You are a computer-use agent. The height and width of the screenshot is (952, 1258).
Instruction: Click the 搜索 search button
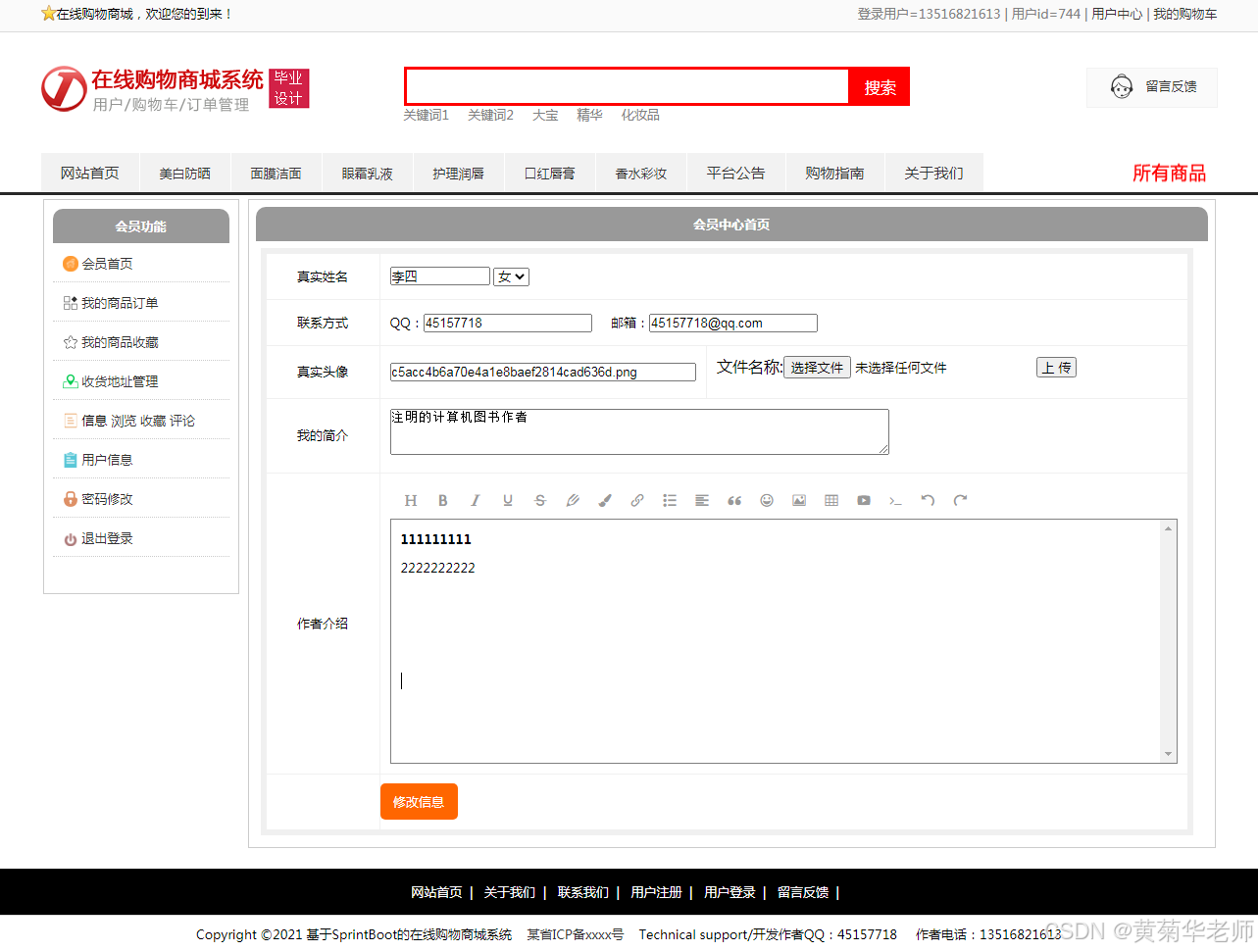879,86
